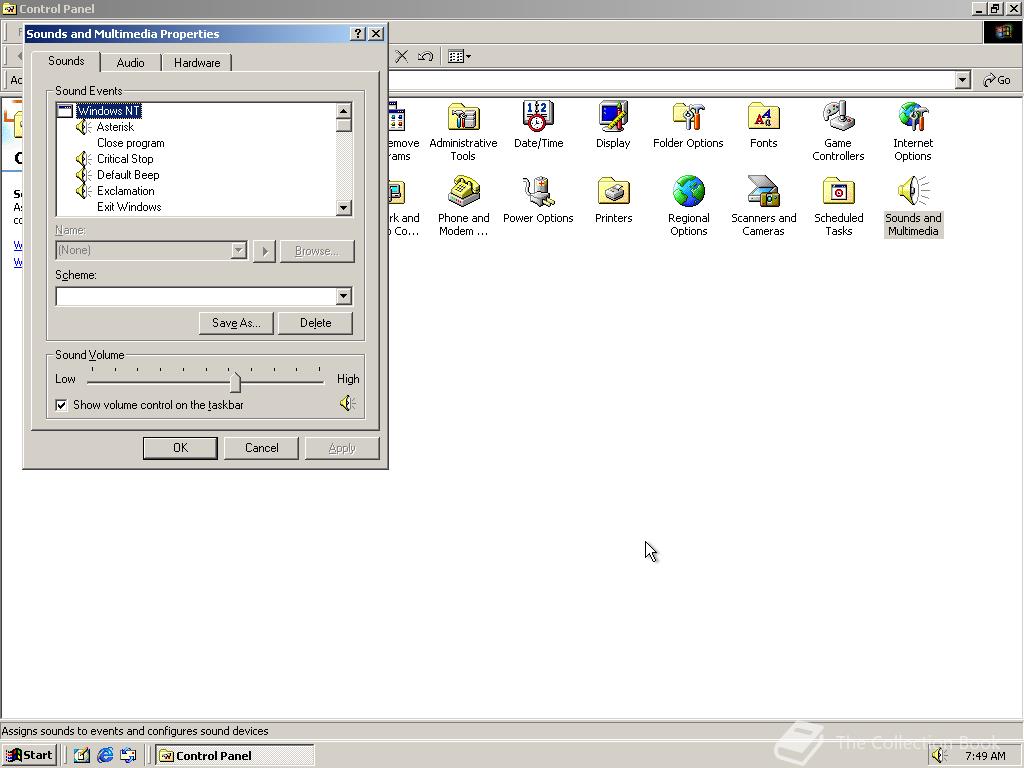Click the Undo toolbar icon
1024x768 pixels.
425,56
